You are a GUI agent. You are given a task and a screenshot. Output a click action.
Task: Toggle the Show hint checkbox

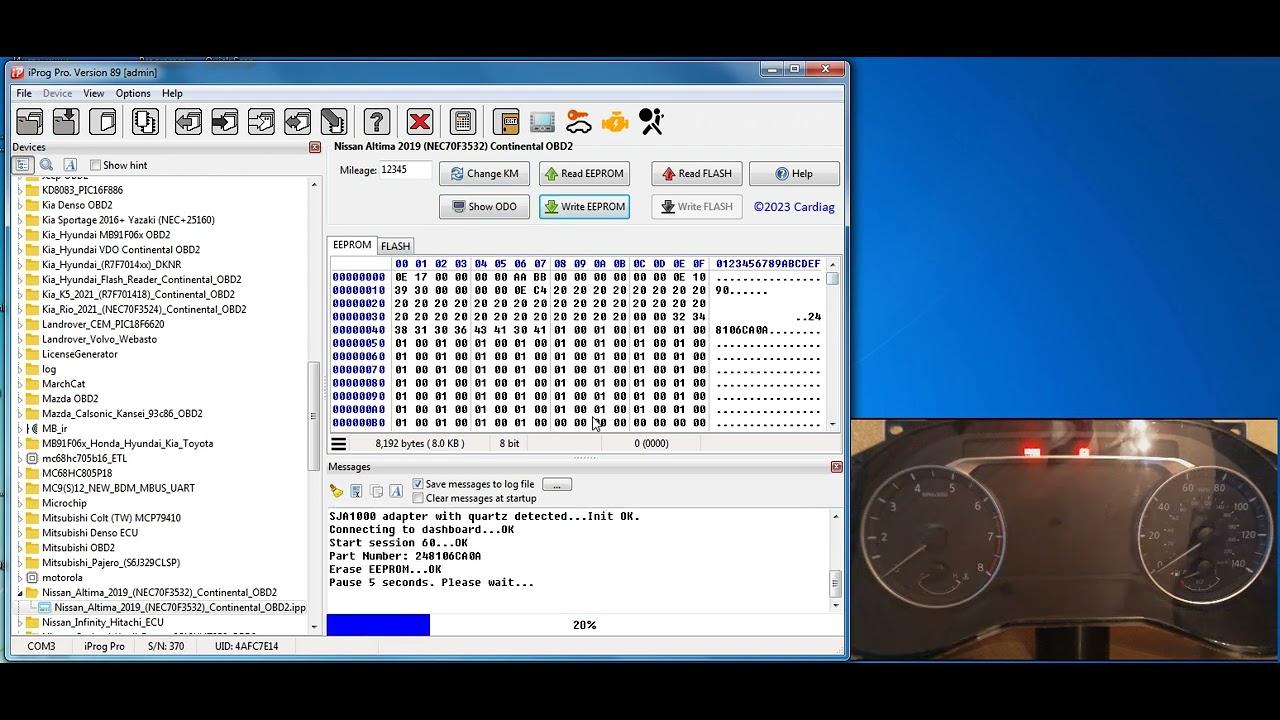[96, 165]
